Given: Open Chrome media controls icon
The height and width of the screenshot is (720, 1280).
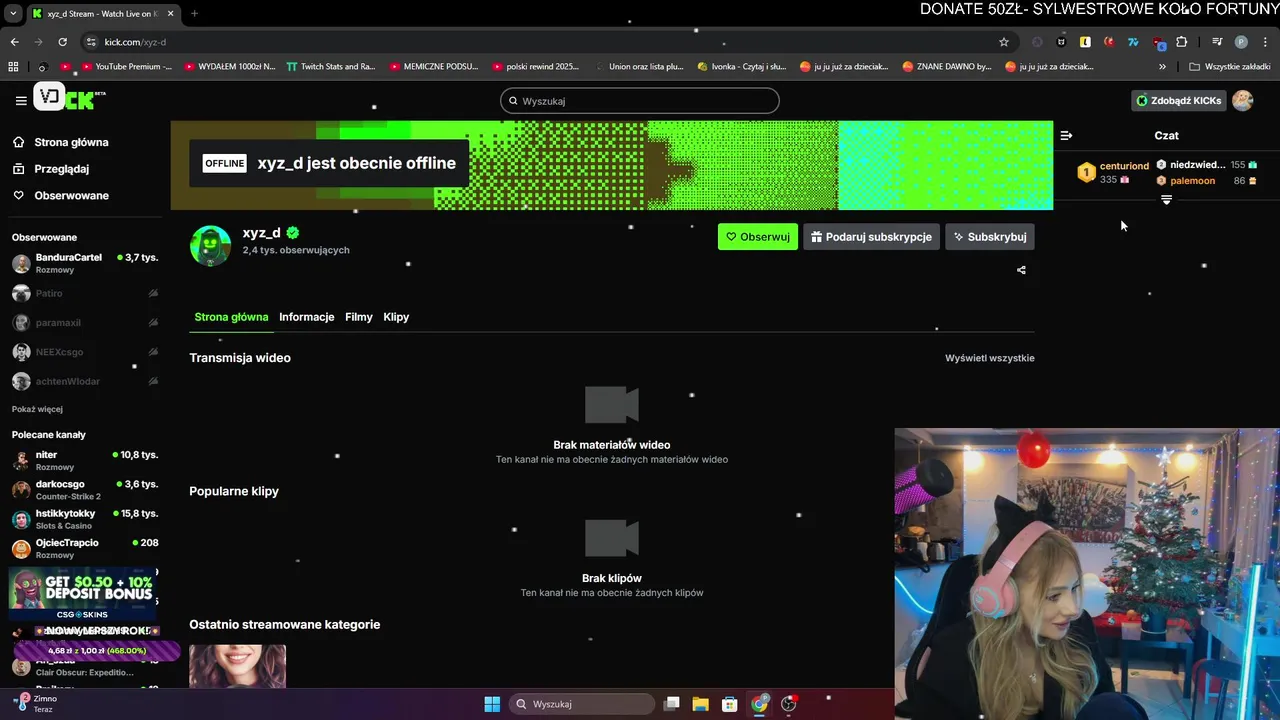Looking at the screenshot, I should [x=1217, y=42].
